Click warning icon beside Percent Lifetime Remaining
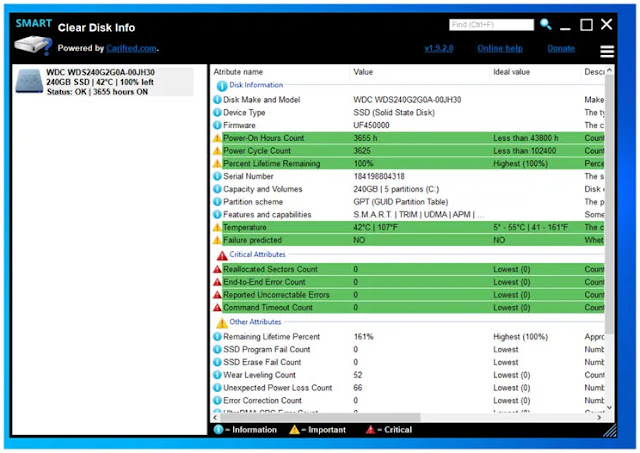 (217, 164)
